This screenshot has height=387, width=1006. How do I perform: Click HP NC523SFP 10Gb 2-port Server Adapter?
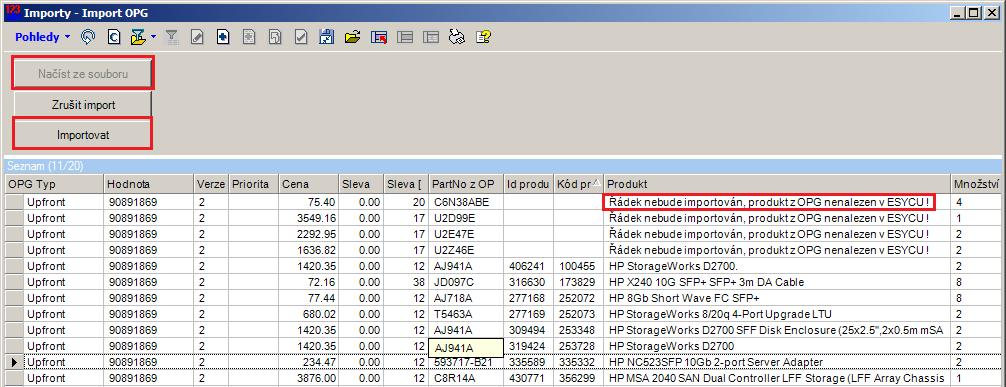[776, 363]
